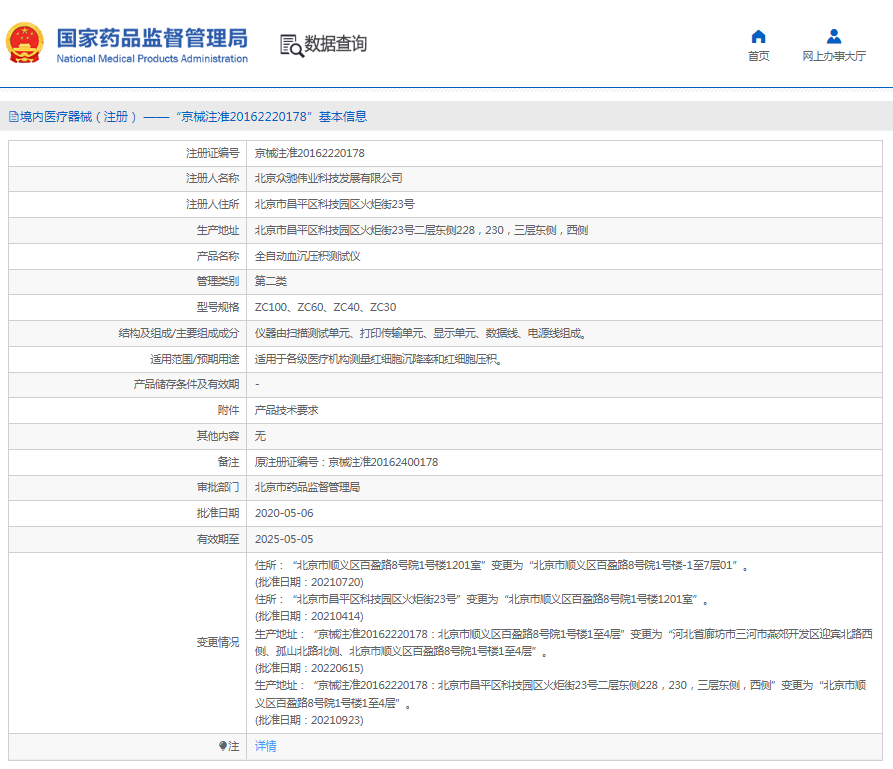Click the document icon before 境内医疗器械
The width and height of the screenshot is (893, 769).
point(14,117)
